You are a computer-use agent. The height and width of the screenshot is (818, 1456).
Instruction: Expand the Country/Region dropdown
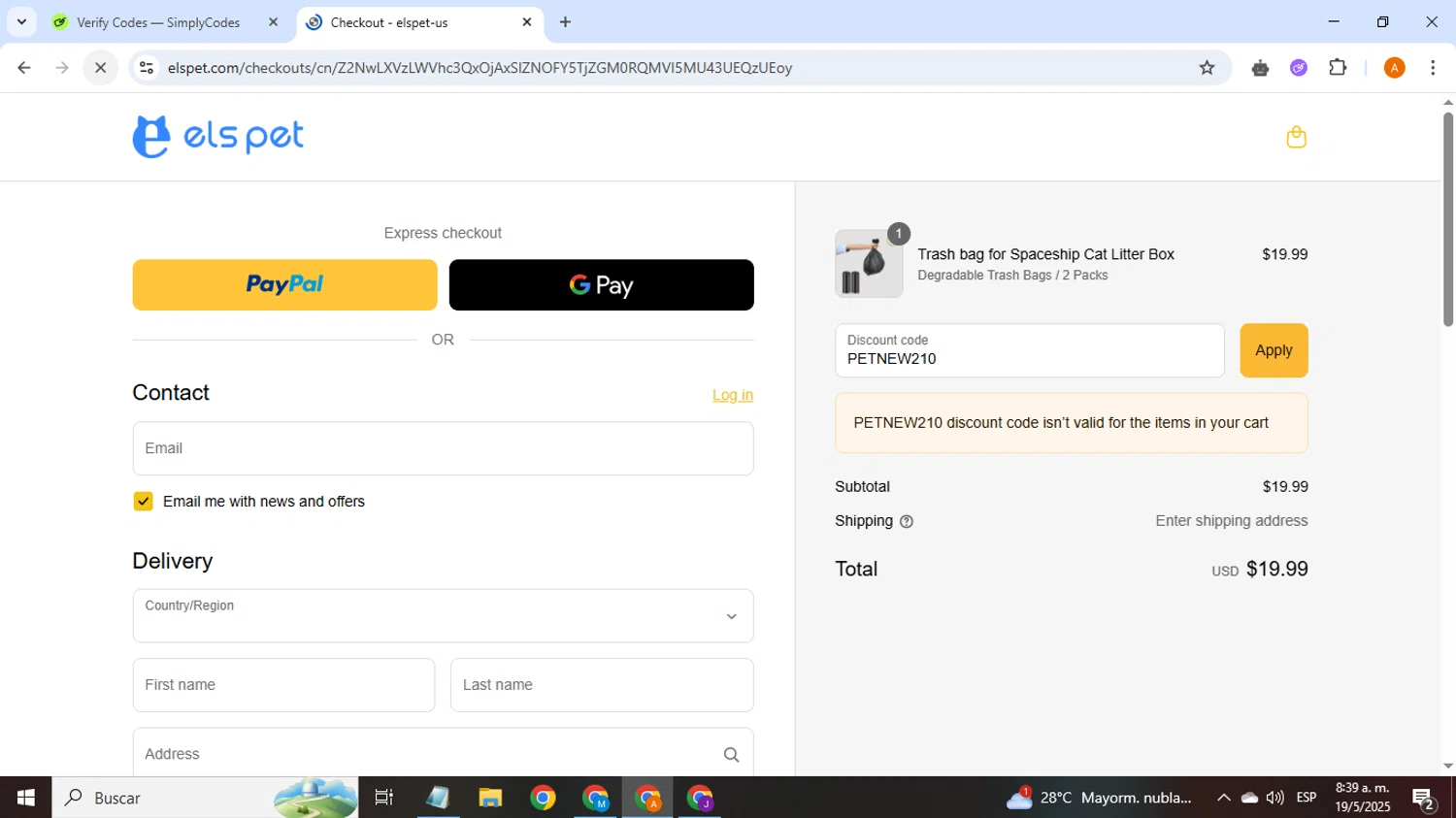443,616
